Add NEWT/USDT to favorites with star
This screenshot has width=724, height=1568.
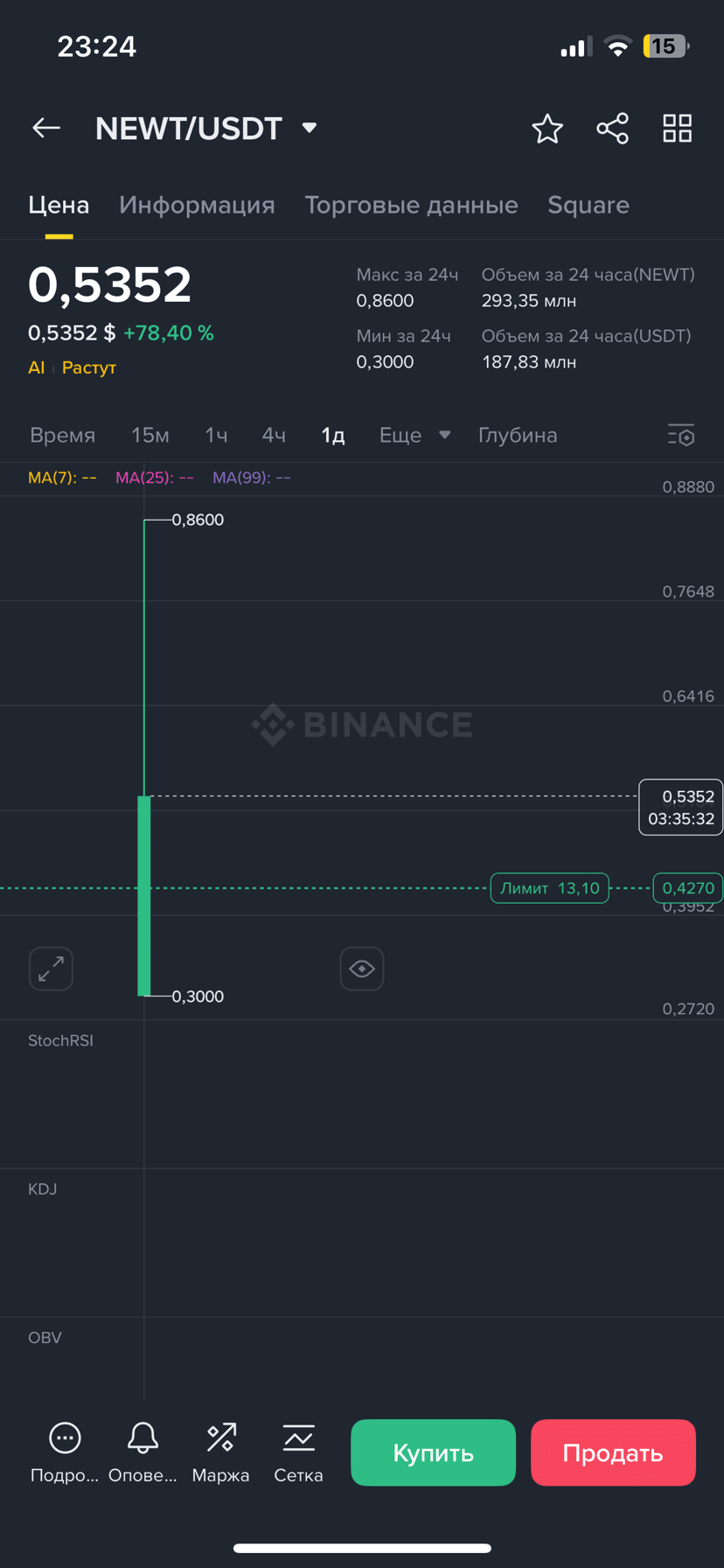pos(547,129)
